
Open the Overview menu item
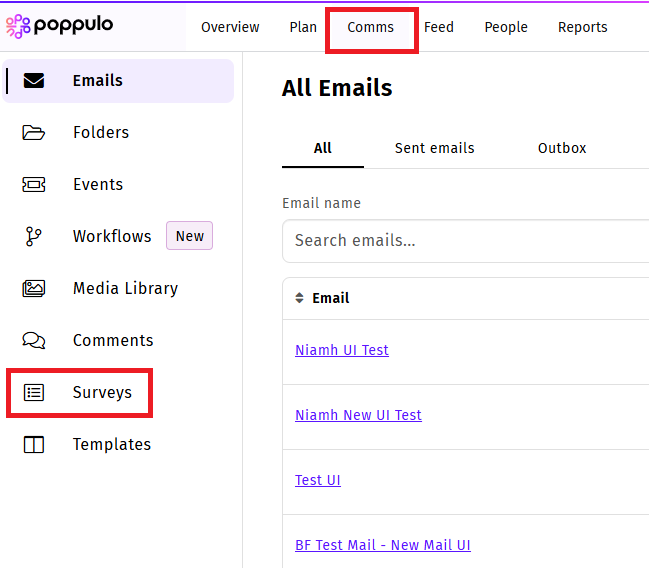tap(230, 27)
